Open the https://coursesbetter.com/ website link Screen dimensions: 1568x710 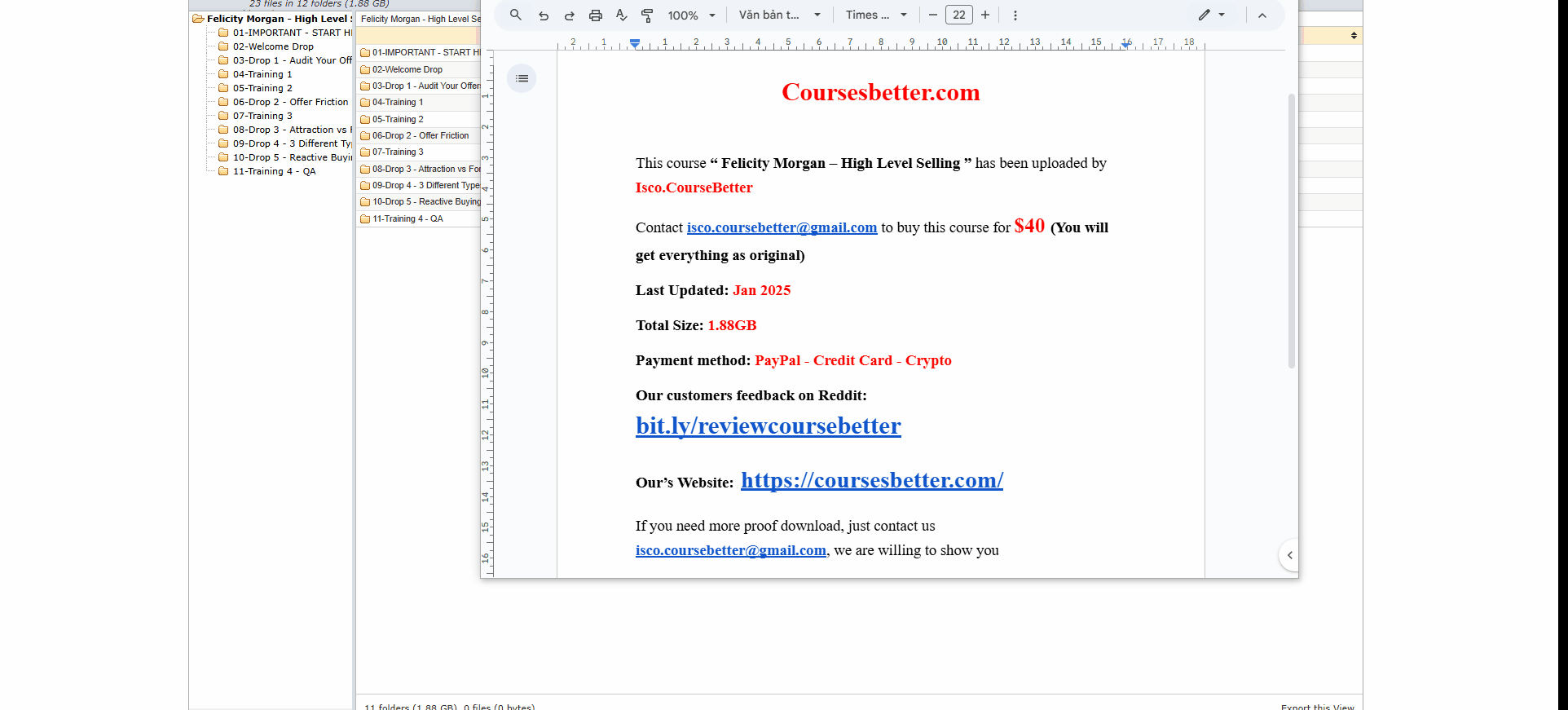[871, 480]
